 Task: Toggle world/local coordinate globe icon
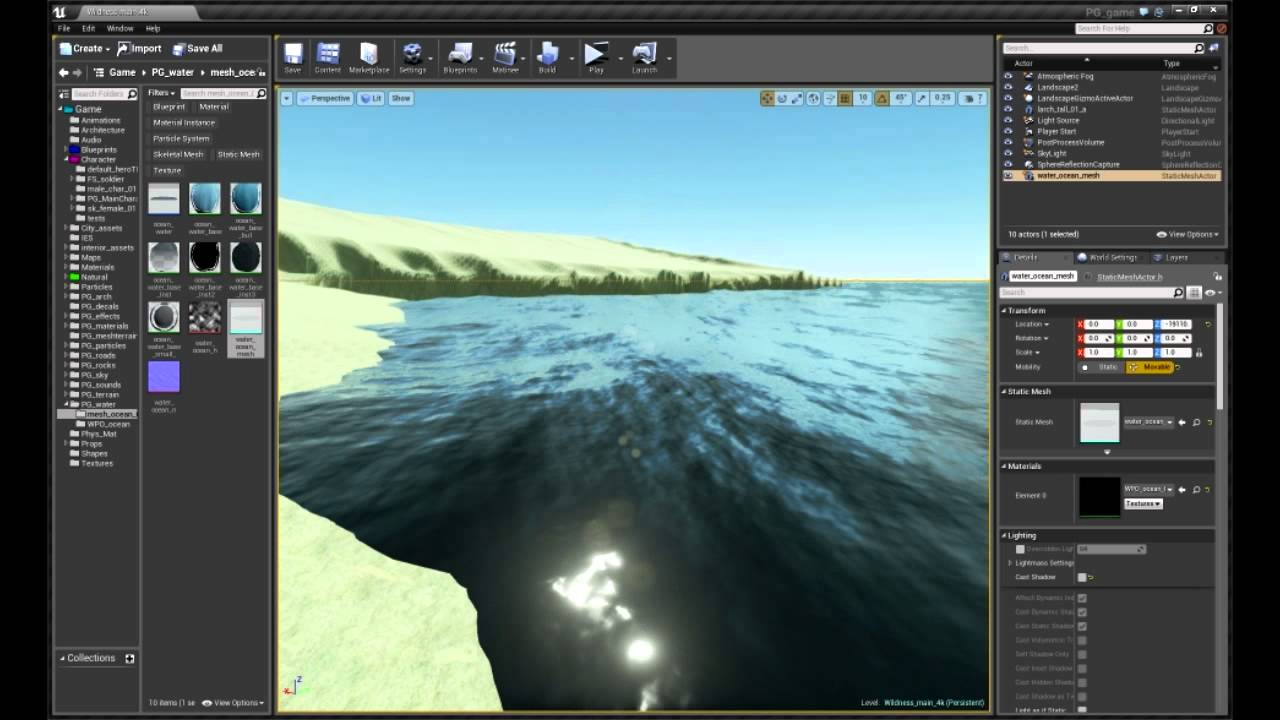[x=813, y=98]
